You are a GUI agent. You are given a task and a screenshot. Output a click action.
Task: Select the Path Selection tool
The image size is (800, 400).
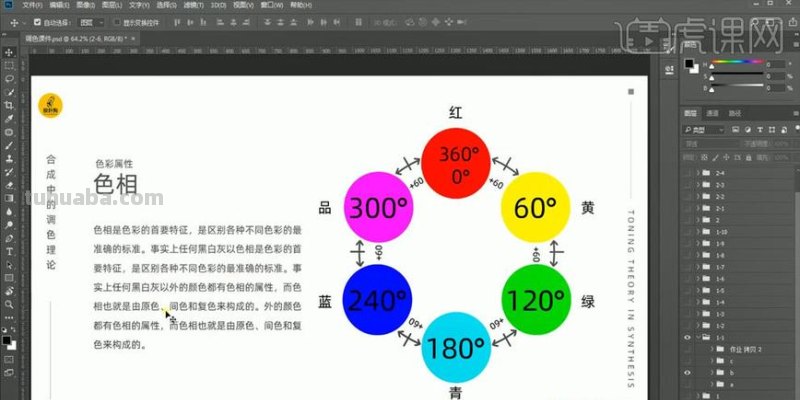[x=9, y=265]
